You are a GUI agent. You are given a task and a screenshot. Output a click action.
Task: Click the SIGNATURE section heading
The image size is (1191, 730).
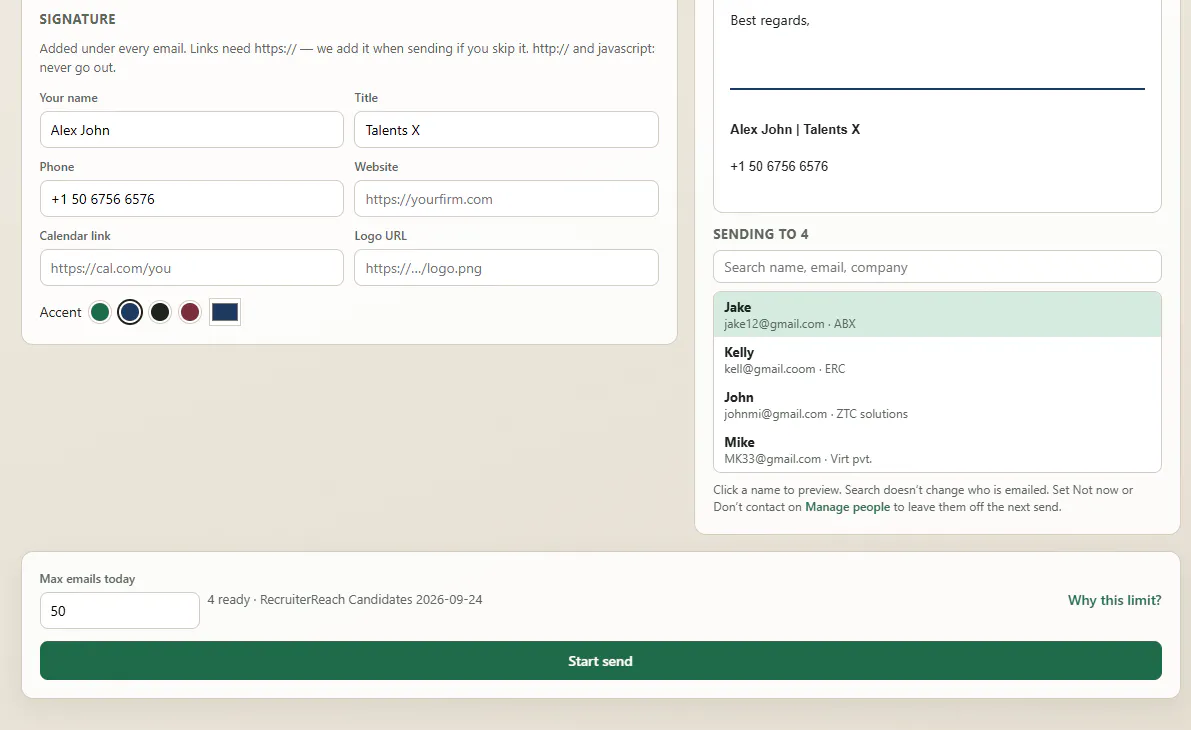pos(77,19)
